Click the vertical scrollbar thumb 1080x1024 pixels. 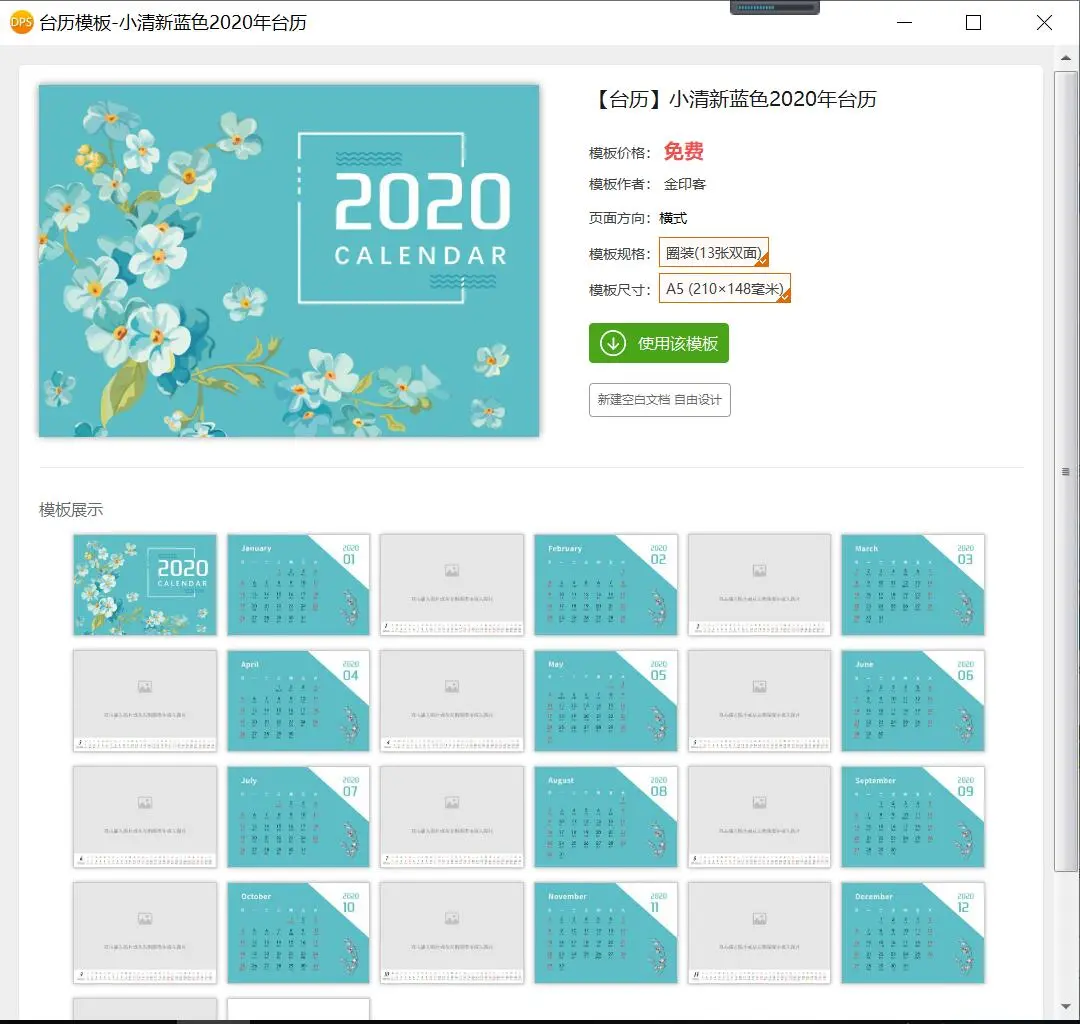(x=1066, y=471)
